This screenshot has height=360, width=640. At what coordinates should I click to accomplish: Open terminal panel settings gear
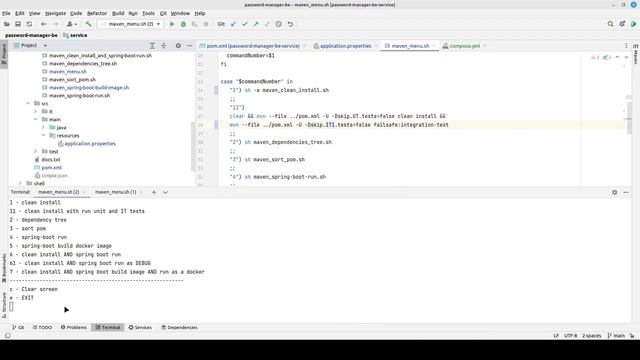[614, 192]
